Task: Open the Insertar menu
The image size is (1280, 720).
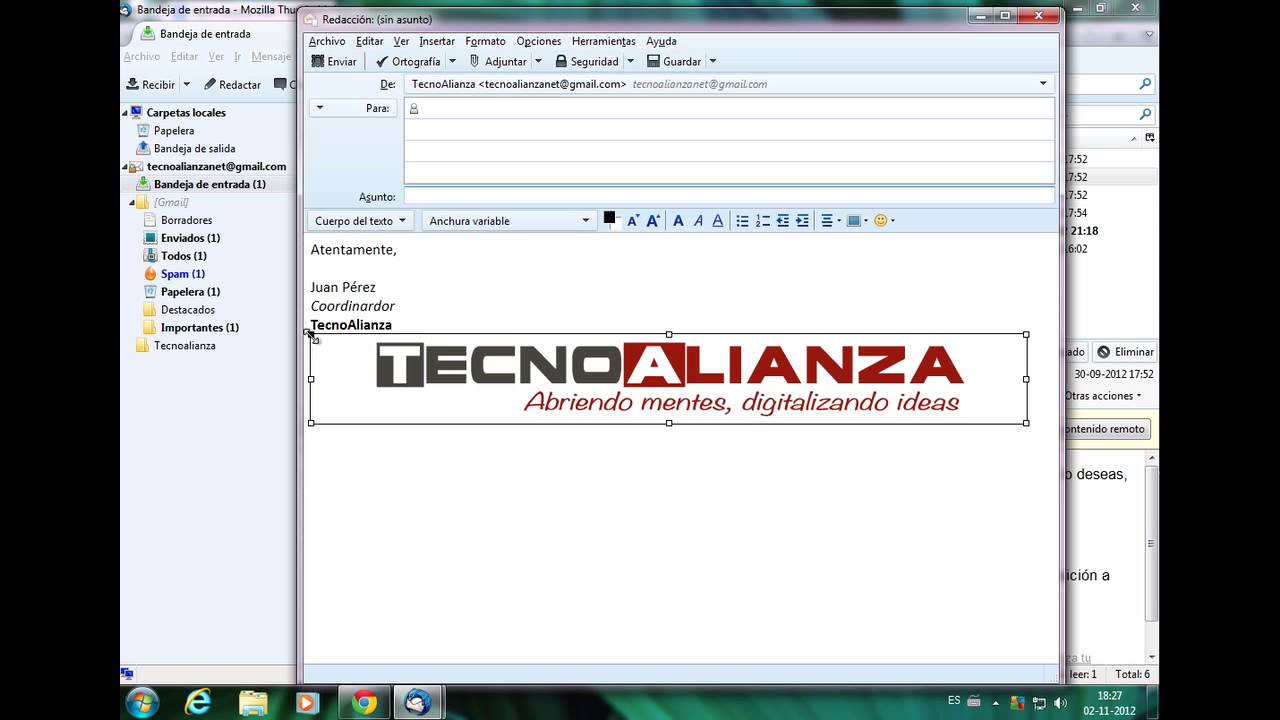Action: coord(437,41)
